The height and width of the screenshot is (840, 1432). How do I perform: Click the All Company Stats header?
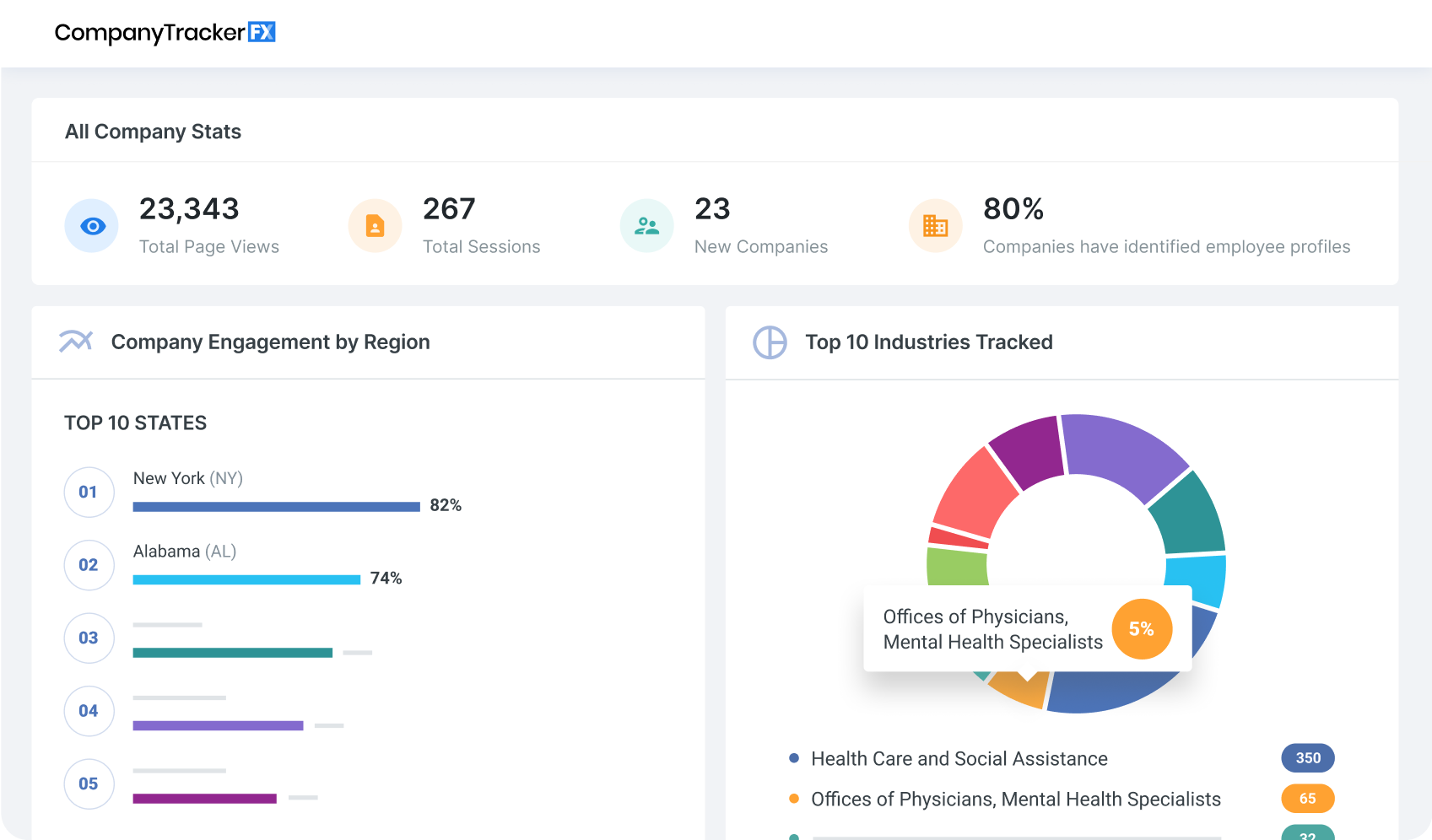tap(154, 131)
